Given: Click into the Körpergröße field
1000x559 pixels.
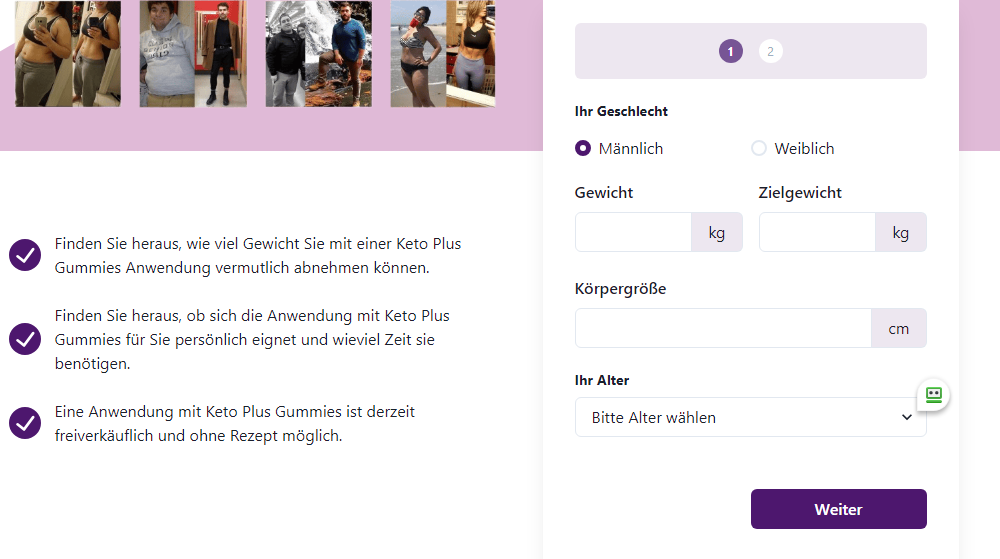Looking at the screenshot, I should [x=723, y=328].
